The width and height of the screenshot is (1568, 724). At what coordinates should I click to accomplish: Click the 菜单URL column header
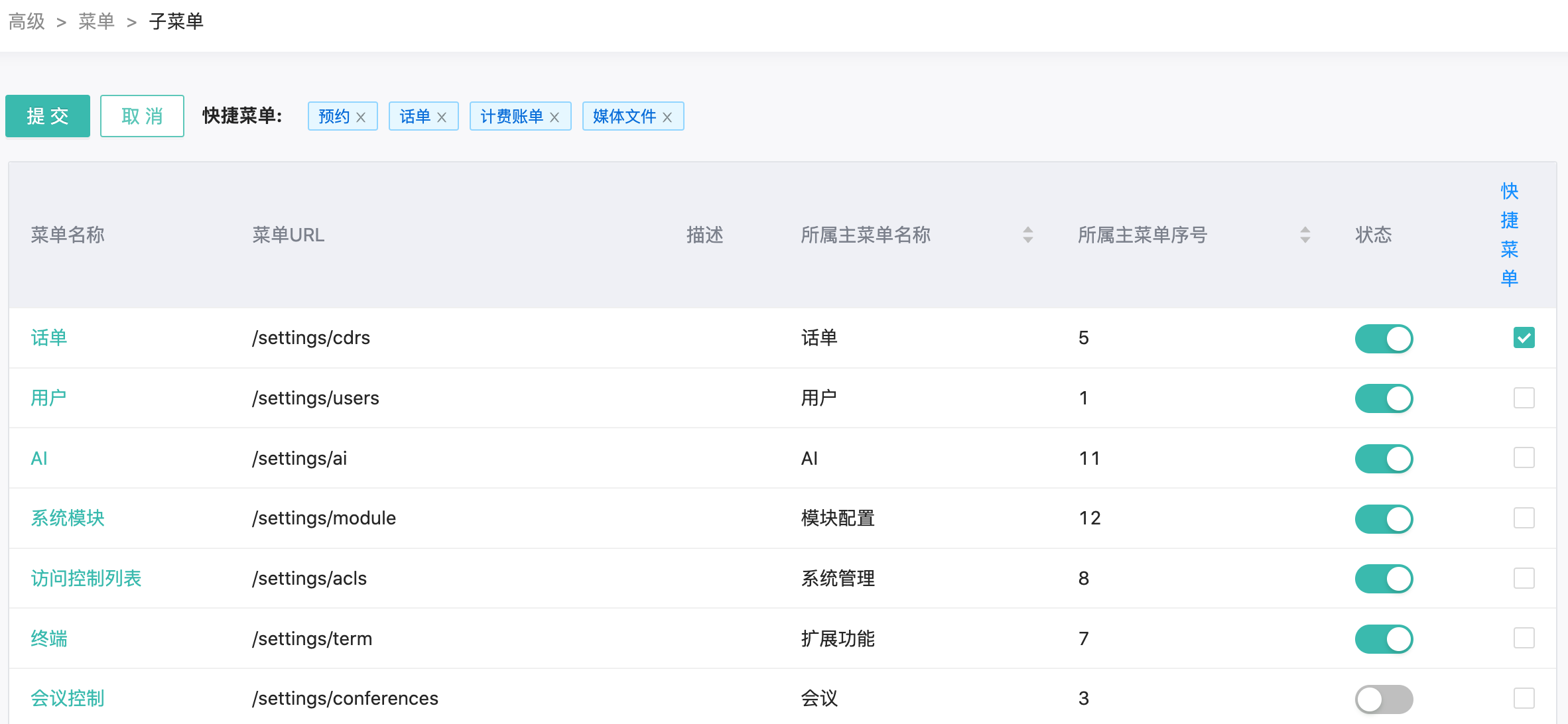pyautogui.click(x=289, y=235)
